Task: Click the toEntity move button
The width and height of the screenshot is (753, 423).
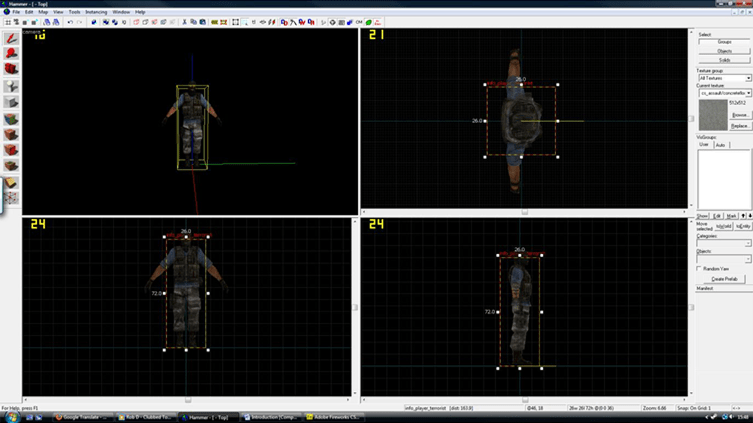Action: (743, 226)
